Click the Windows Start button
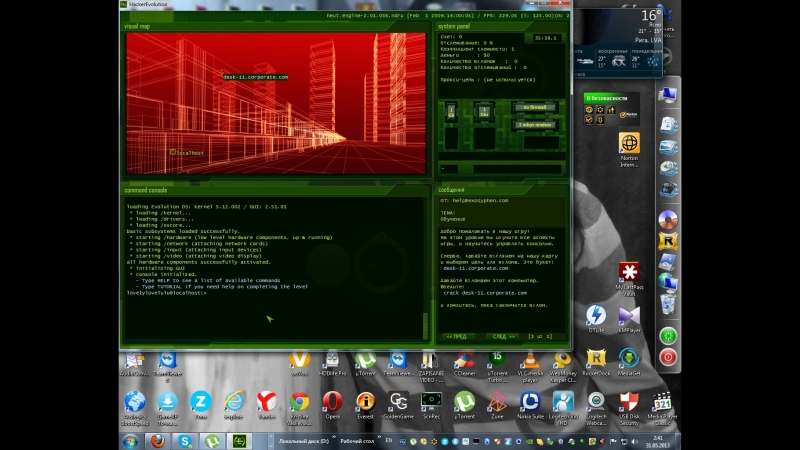Screen dimensions: 800x450 pyautogui.click(x=130, y=440)
